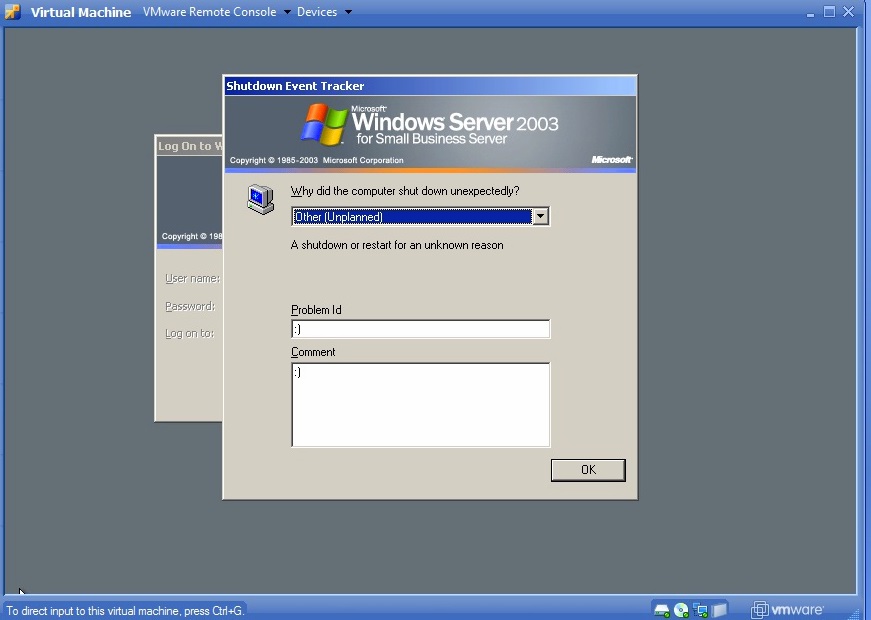
Task: Click inside the Comment text area
Action: click(x=421, y=404)
